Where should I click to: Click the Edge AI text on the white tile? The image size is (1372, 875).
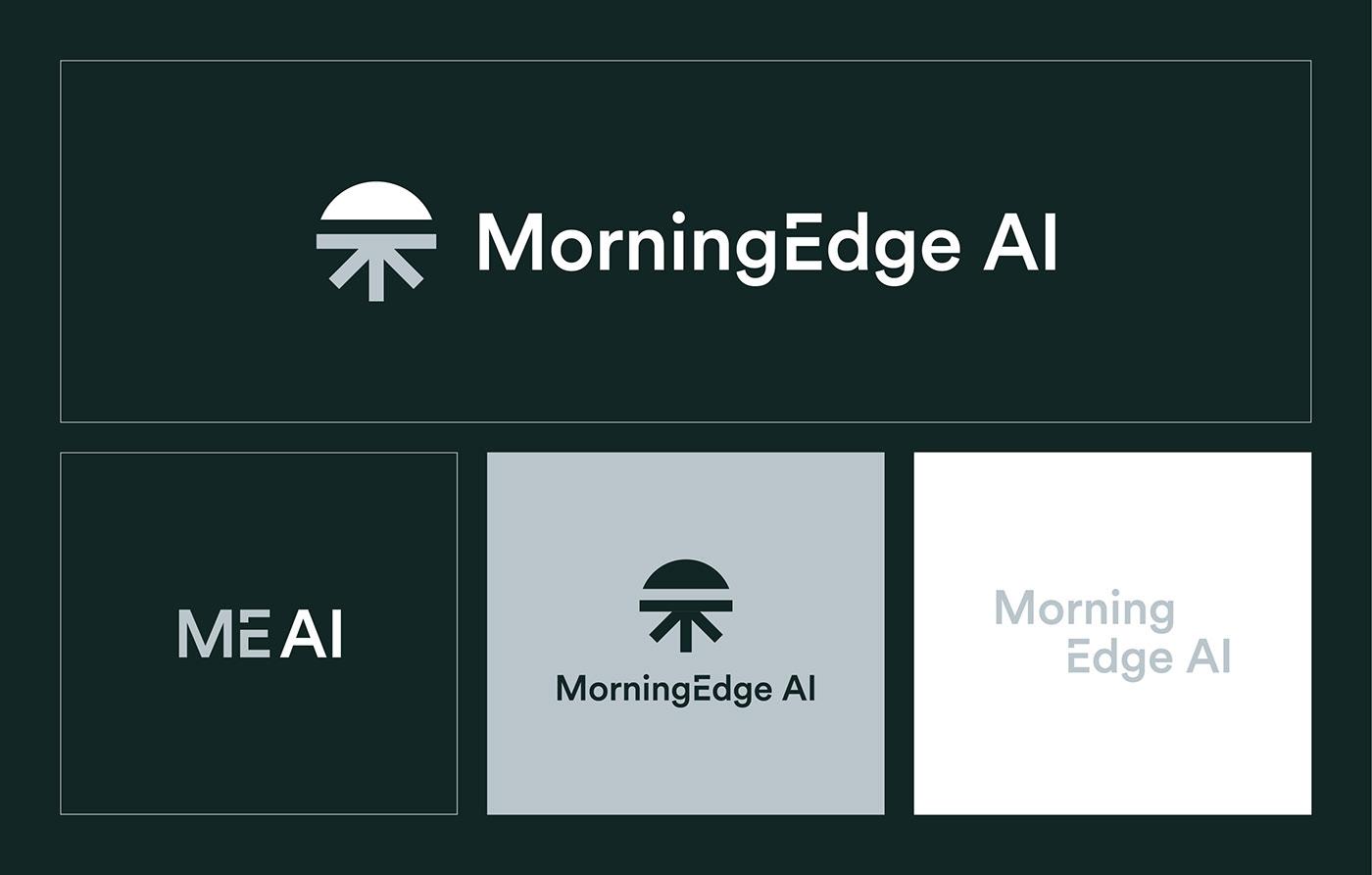click(1148, 657)
